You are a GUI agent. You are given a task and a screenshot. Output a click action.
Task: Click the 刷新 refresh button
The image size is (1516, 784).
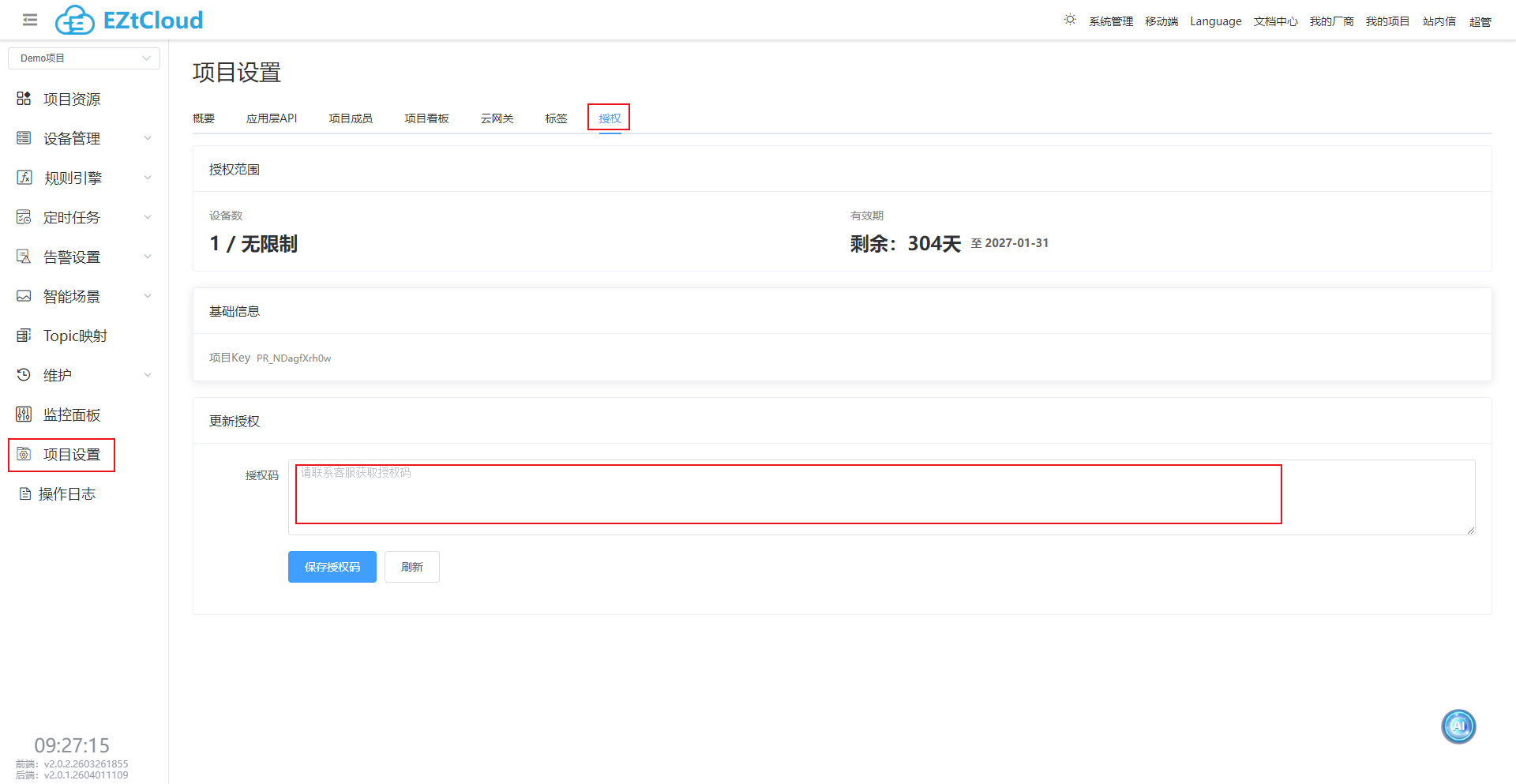click(411, 566)
